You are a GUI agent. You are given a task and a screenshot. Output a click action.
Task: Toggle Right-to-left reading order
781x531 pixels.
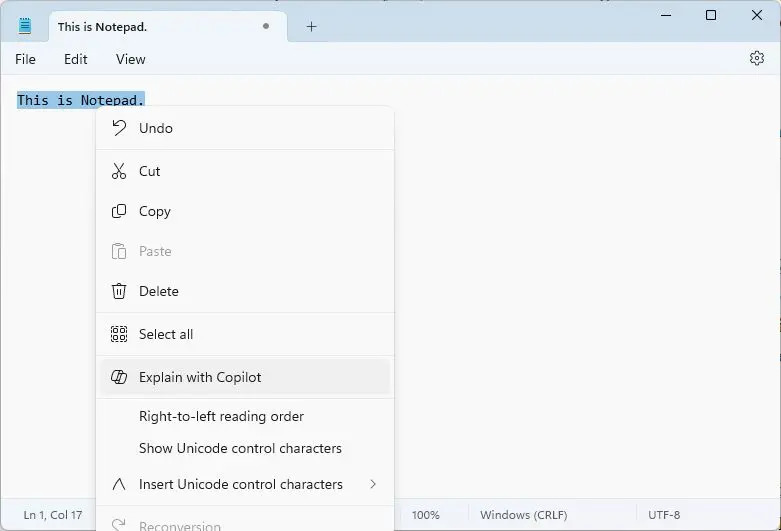[221, 416]
